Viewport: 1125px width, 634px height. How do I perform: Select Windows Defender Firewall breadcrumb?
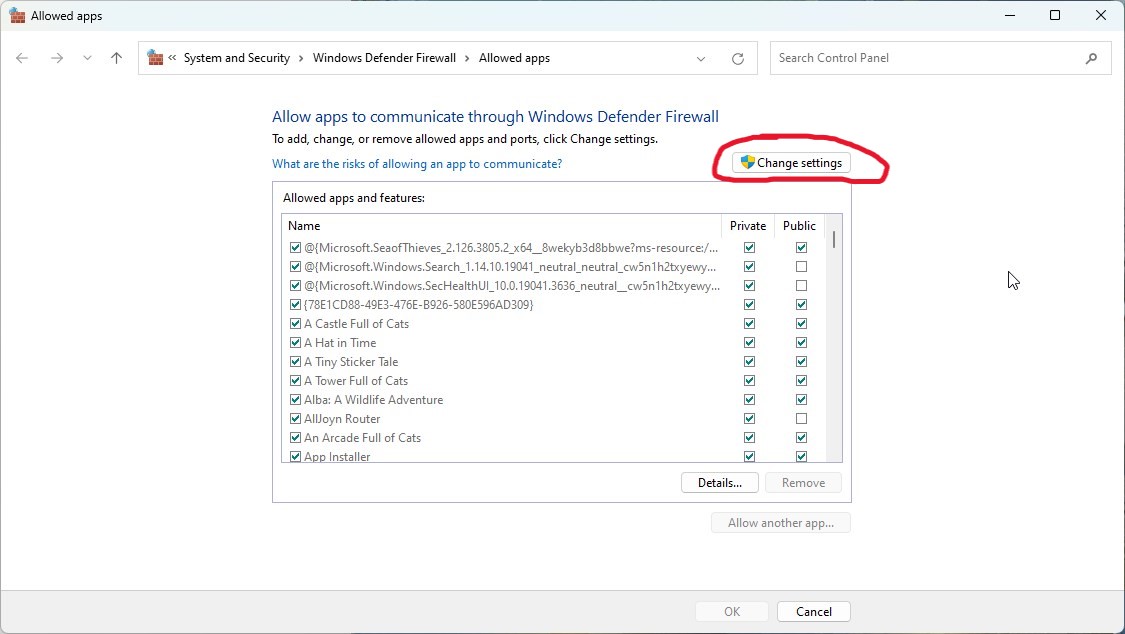point(384,58)
